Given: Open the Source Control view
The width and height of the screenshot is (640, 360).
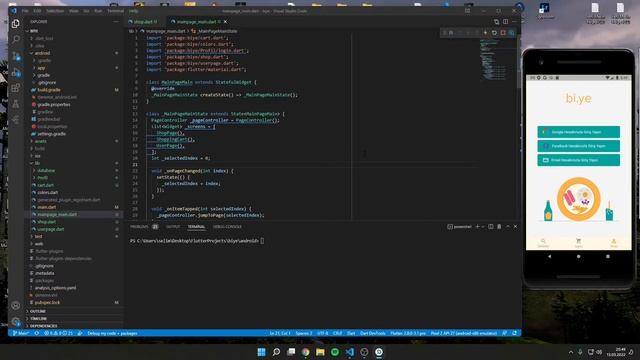Looking at the screenshot, I should coord(16,56).
